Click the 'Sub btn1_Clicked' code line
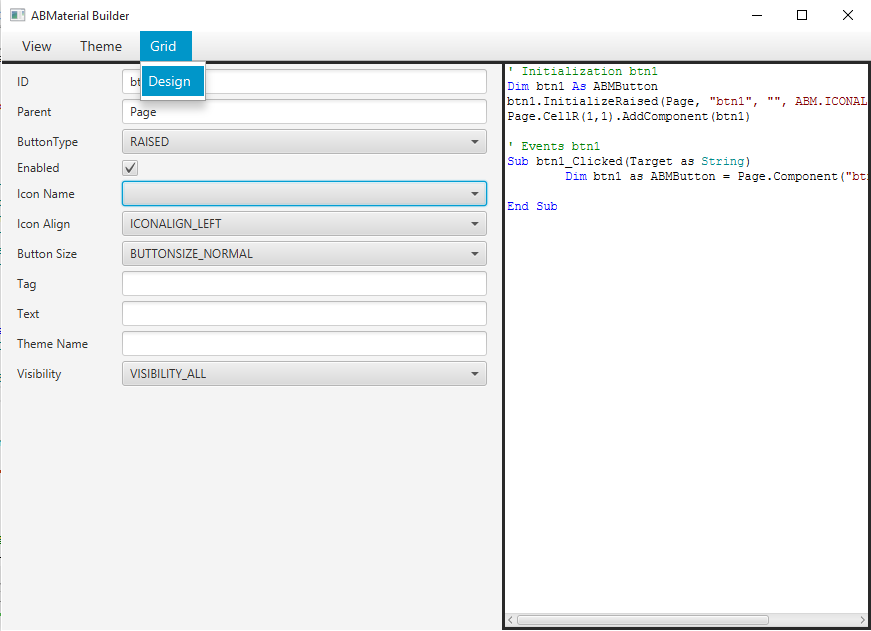Screen dimensions: 871x631 coord(629,161)
